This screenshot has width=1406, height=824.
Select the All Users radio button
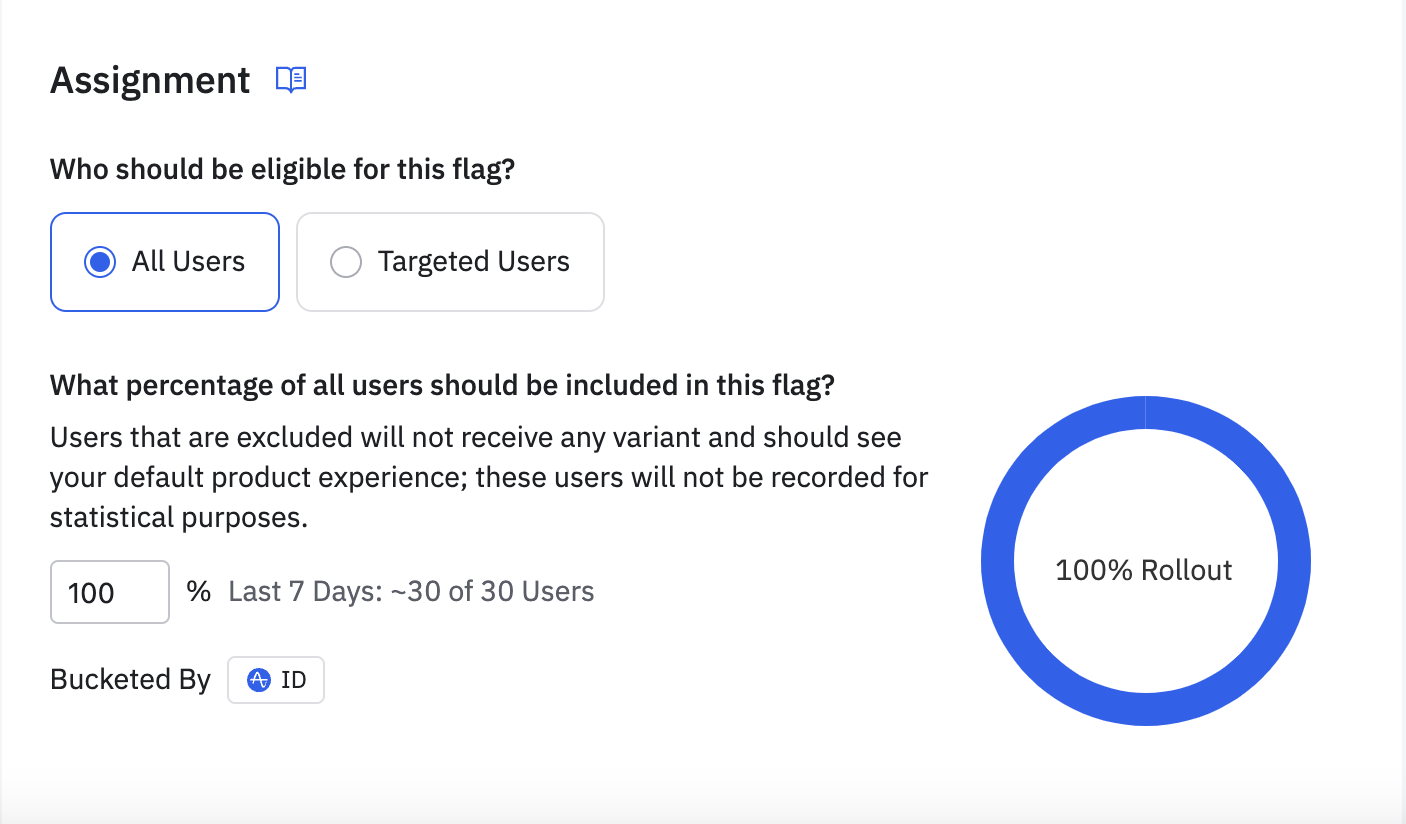click(100, 262)
